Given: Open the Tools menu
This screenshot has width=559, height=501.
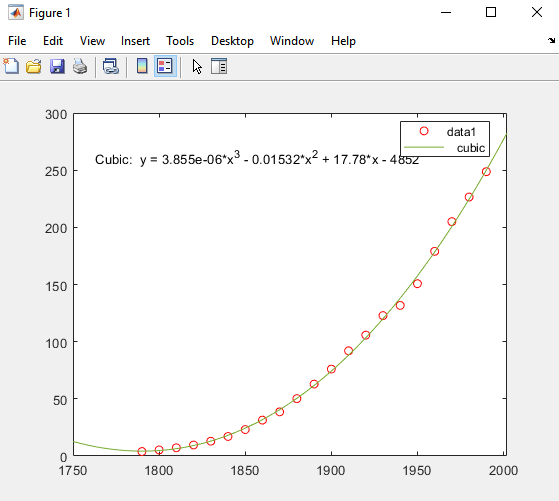Looking at the screenshot, I should [x=180, y=41].
